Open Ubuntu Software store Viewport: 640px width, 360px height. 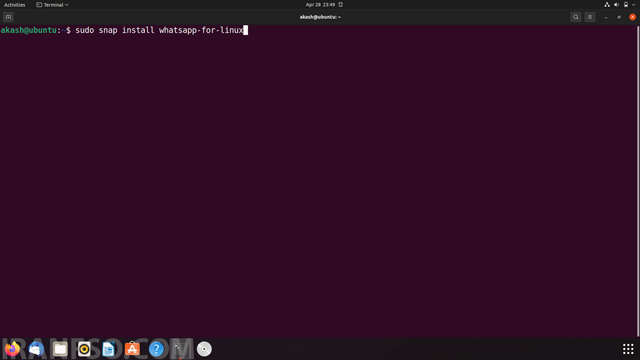(132, 349)
